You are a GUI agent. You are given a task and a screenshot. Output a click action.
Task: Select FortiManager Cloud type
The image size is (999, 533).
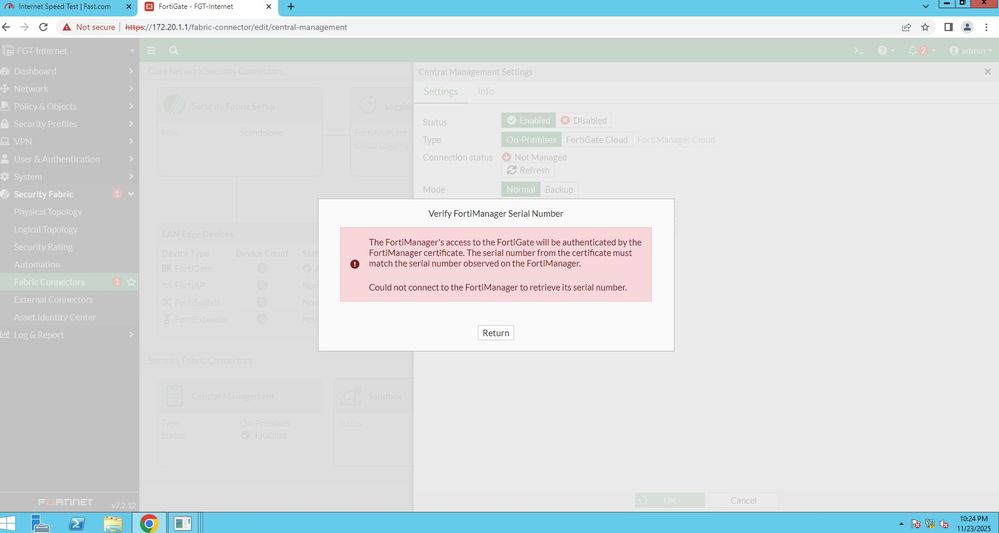click(x=676, y=139)
